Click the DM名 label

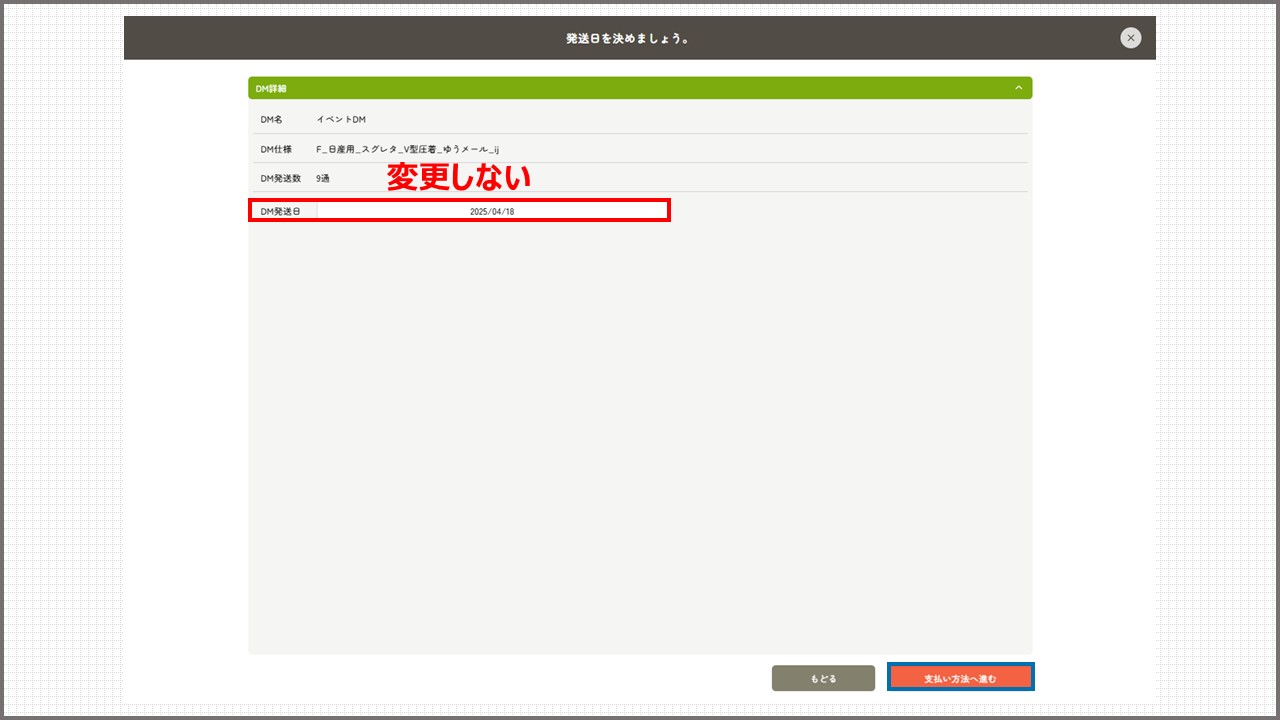[271, 119]
